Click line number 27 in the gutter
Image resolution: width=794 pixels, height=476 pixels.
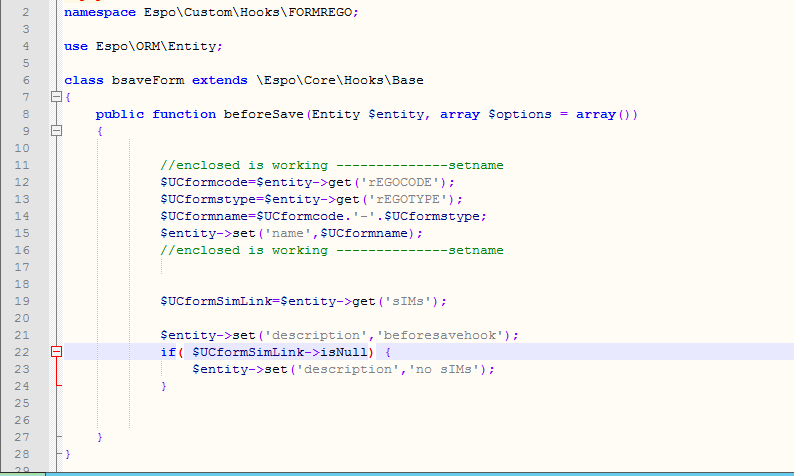(22, 437)
